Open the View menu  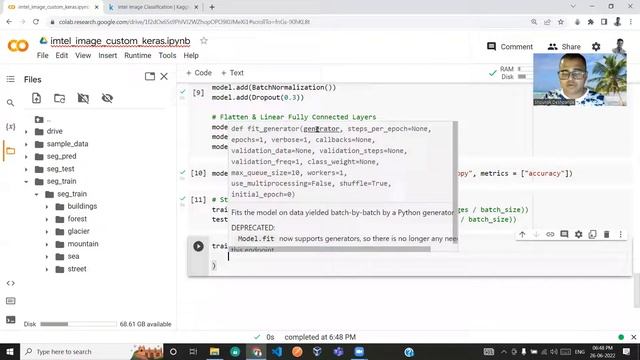(83, 55)
